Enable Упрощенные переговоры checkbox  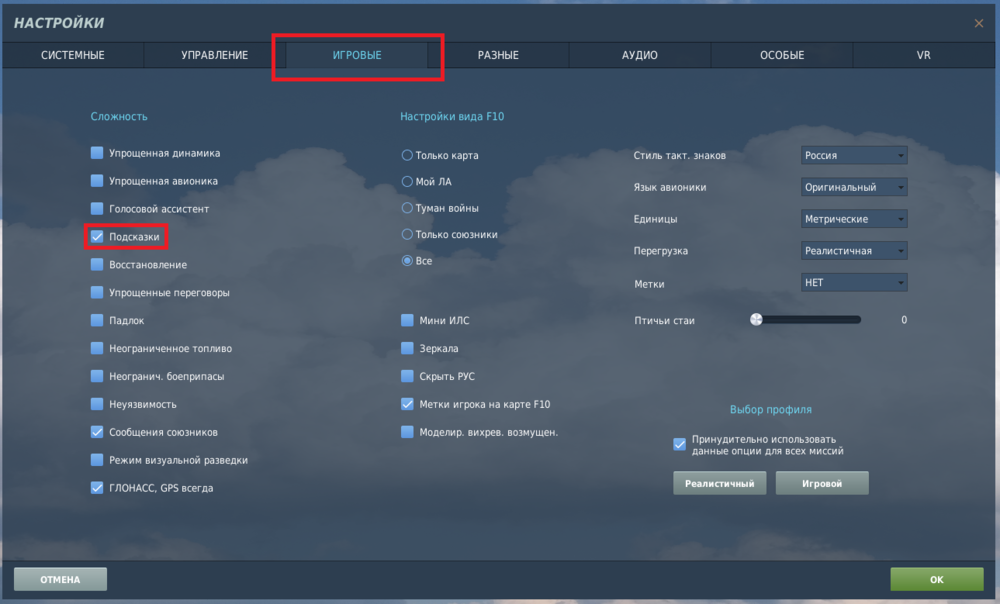coord(97,293)
